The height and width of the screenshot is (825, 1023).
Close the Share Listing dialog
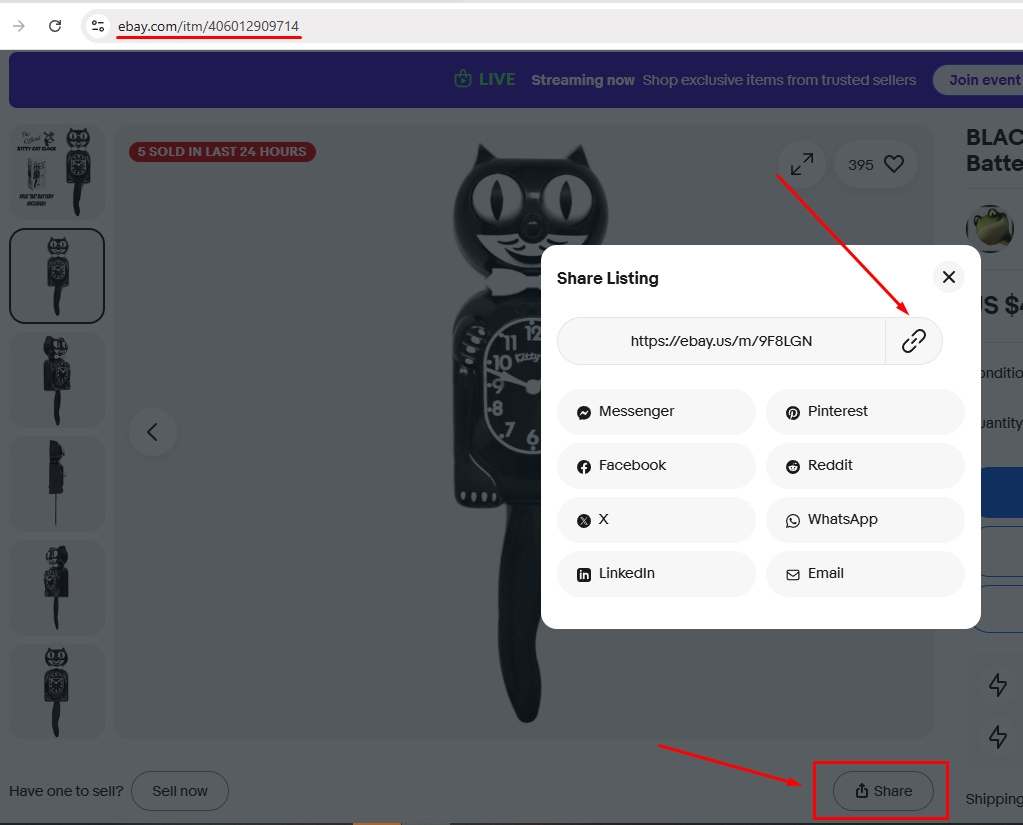click(x=948, y=277)
